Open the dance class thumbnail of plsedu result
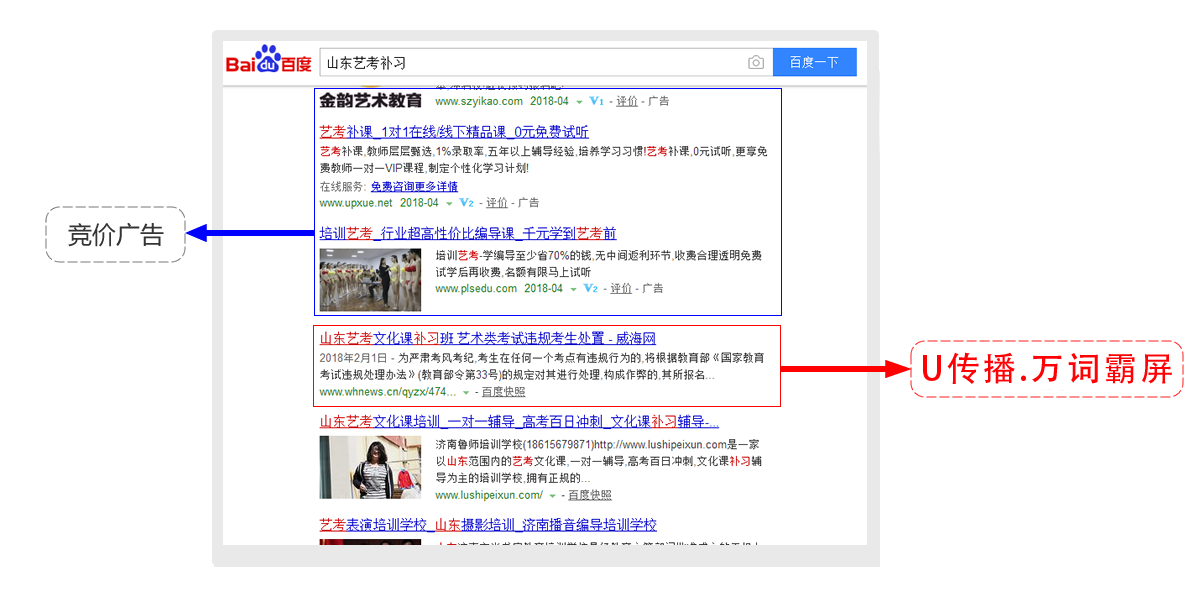The image size is (1200, 600). 370,280
